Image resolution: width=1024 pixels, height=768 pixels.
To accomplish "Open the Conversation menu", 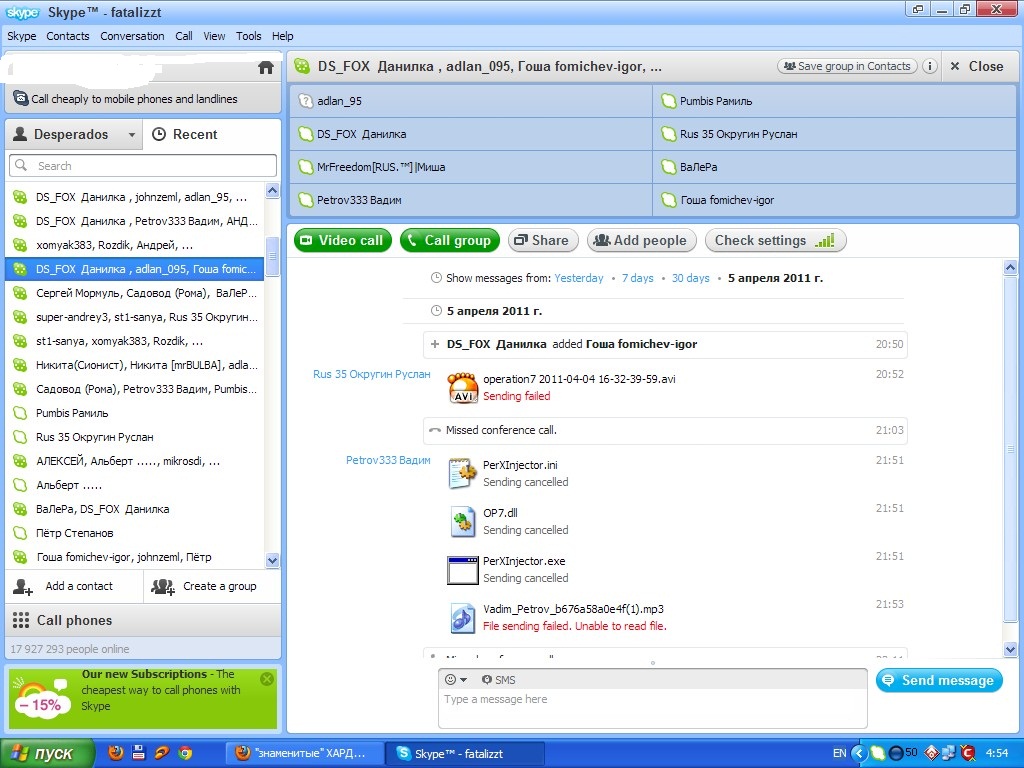I will [x=133, y=36].
